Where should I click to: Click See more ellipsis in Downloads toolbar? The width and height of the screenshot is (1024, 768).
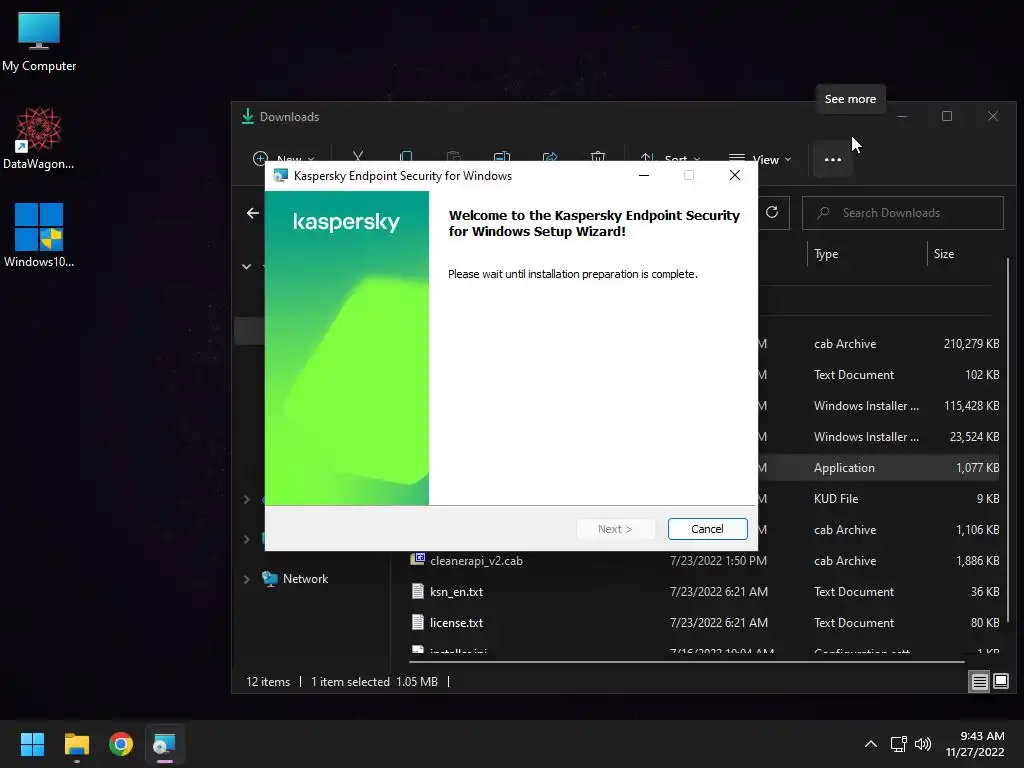(833, 159)
